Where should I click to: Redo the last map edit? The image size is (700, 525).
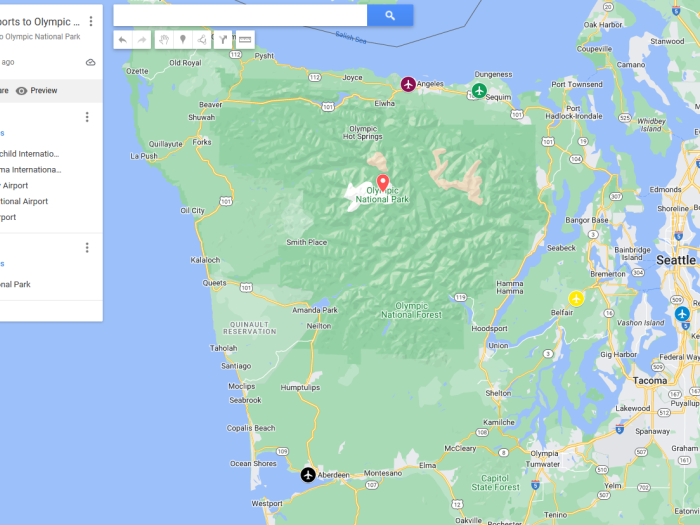point(142,40)
